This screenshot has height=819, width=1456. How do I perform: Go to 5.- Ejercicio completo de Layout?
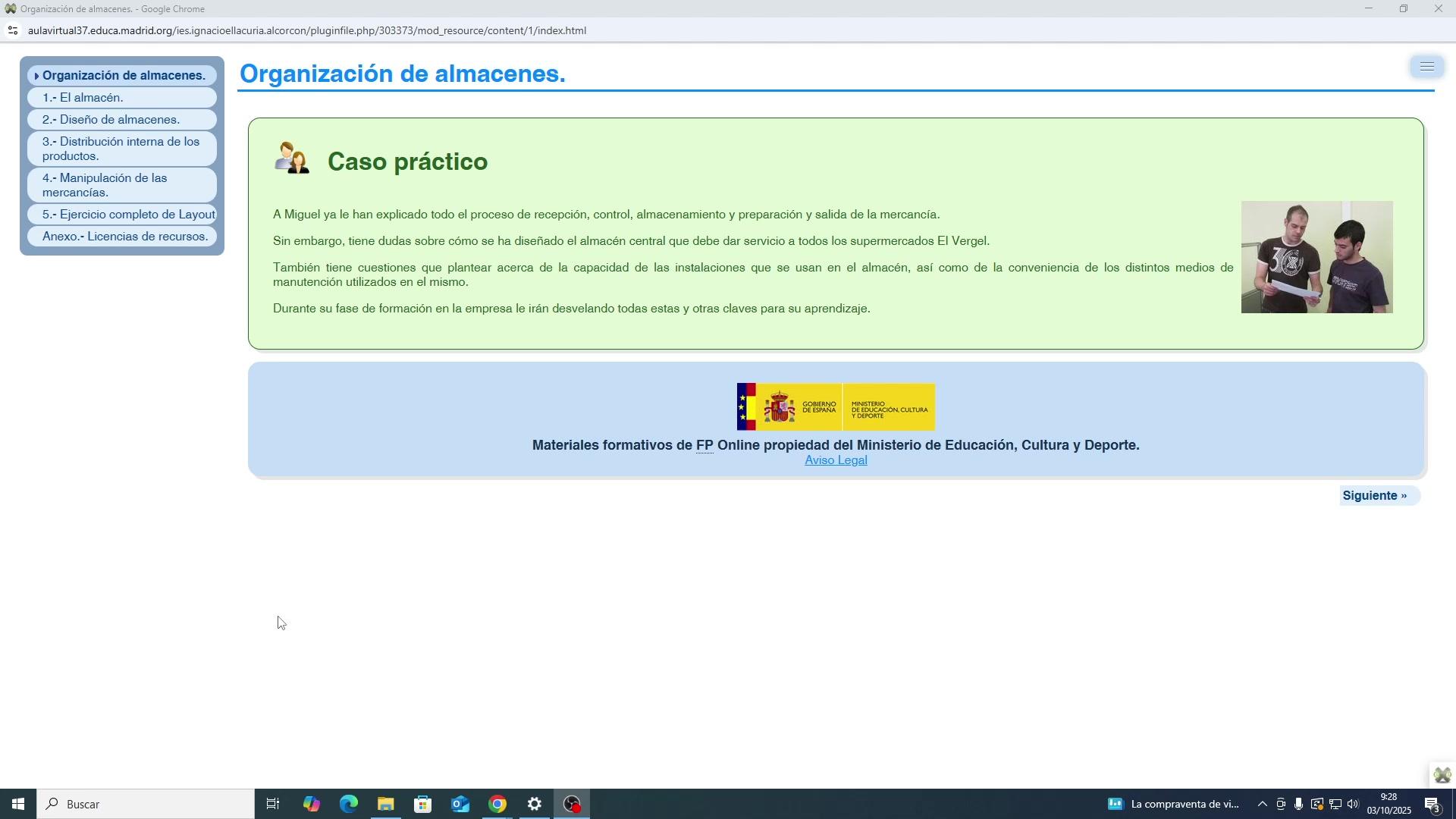[x=128, y=215]
